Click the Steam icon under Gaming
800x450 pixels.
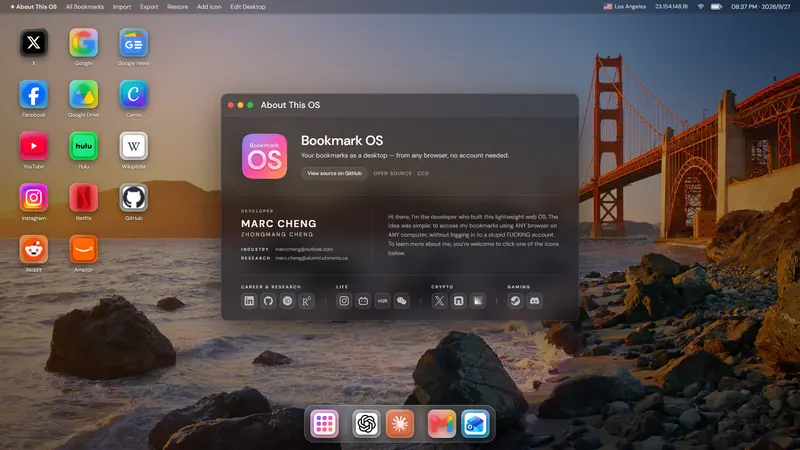[515, 301]
